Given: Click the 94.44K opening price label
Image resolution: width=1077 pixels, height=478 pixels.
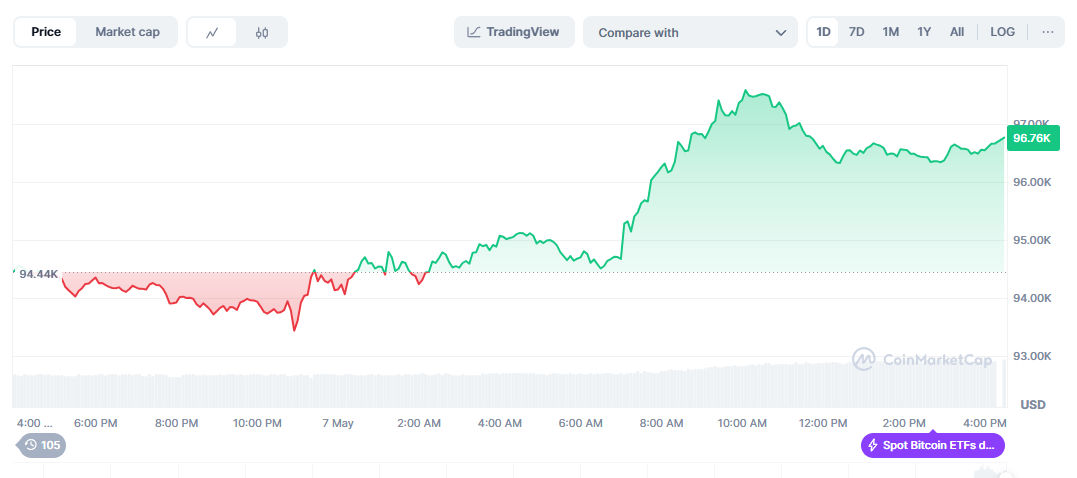Looking at the screenshot, I should tap(38, 273).
